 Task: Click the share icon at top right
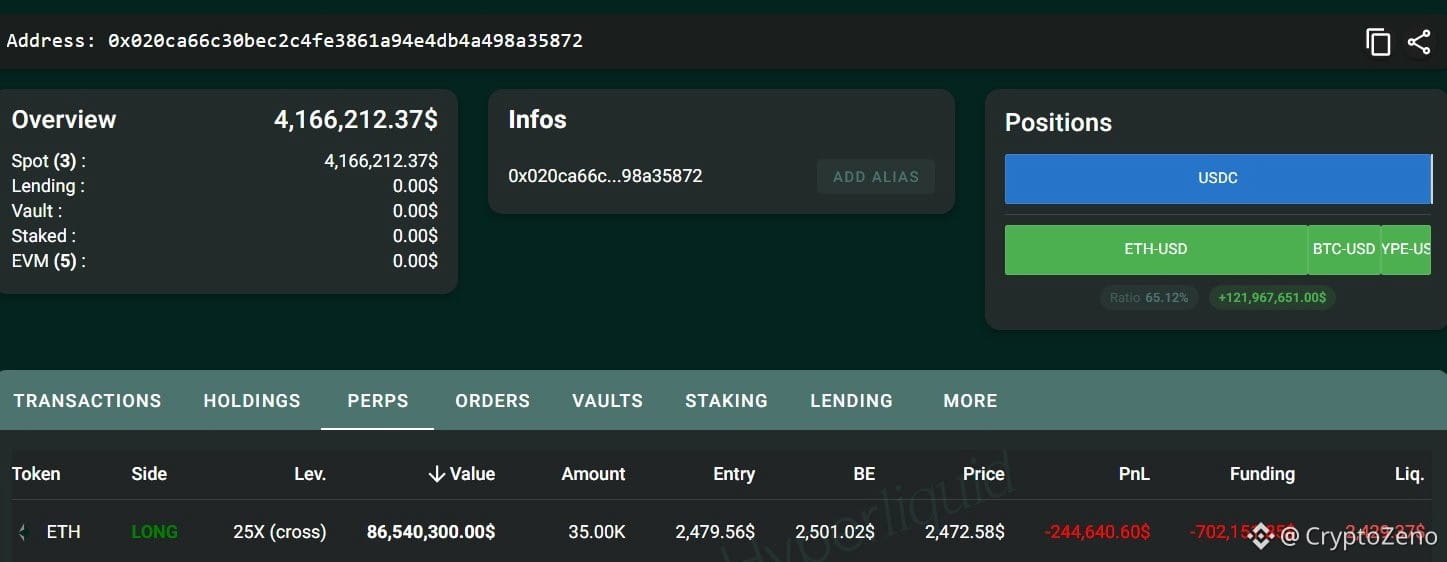click(x=1419, y=42)
